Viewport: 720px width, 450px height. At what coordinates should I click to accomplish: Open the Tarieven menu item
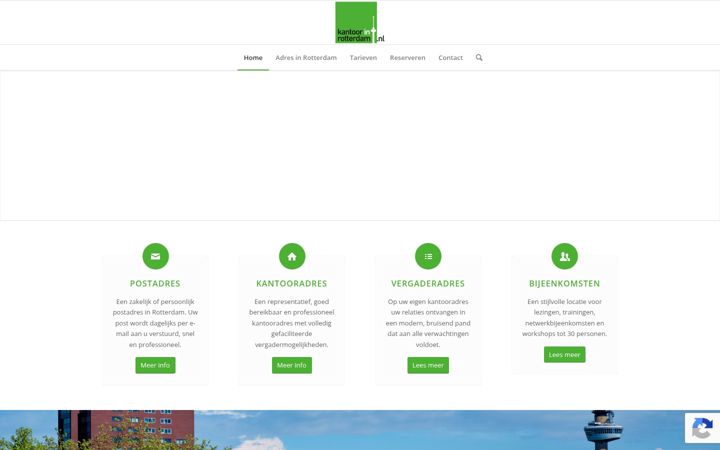[x=363, y=57]
